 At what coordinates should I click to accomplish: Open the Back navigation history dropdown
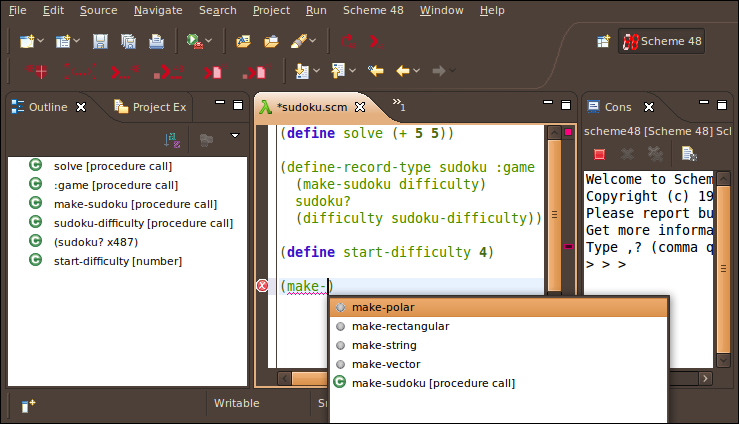(x=416, y=71)
